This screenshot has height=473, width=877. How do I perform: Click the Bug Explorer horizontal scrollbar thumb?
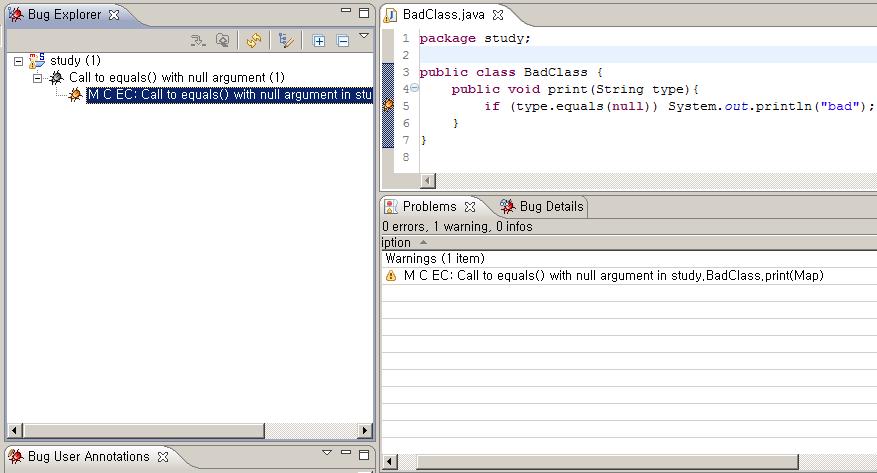coord(144,430)
